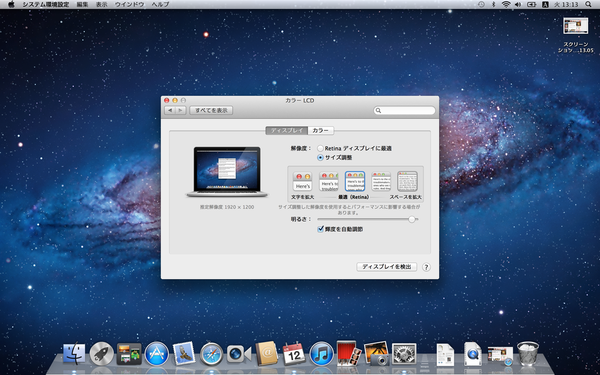This screenshot has width=600, height=375.
Task: Choose the fourth scaling option thumbnail
Action: coord(381,181)
